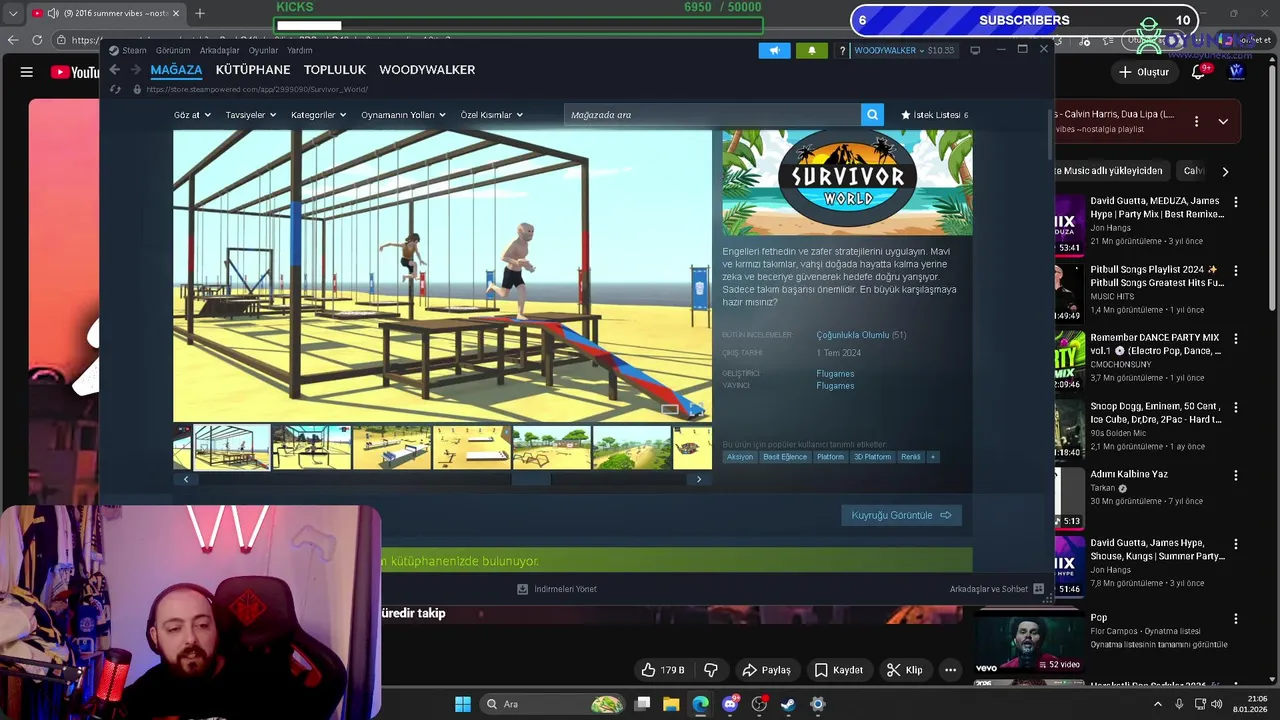Open more options for Adımı Kalbine Yaz
1280x720 pixels.
tap(1236, 475)
